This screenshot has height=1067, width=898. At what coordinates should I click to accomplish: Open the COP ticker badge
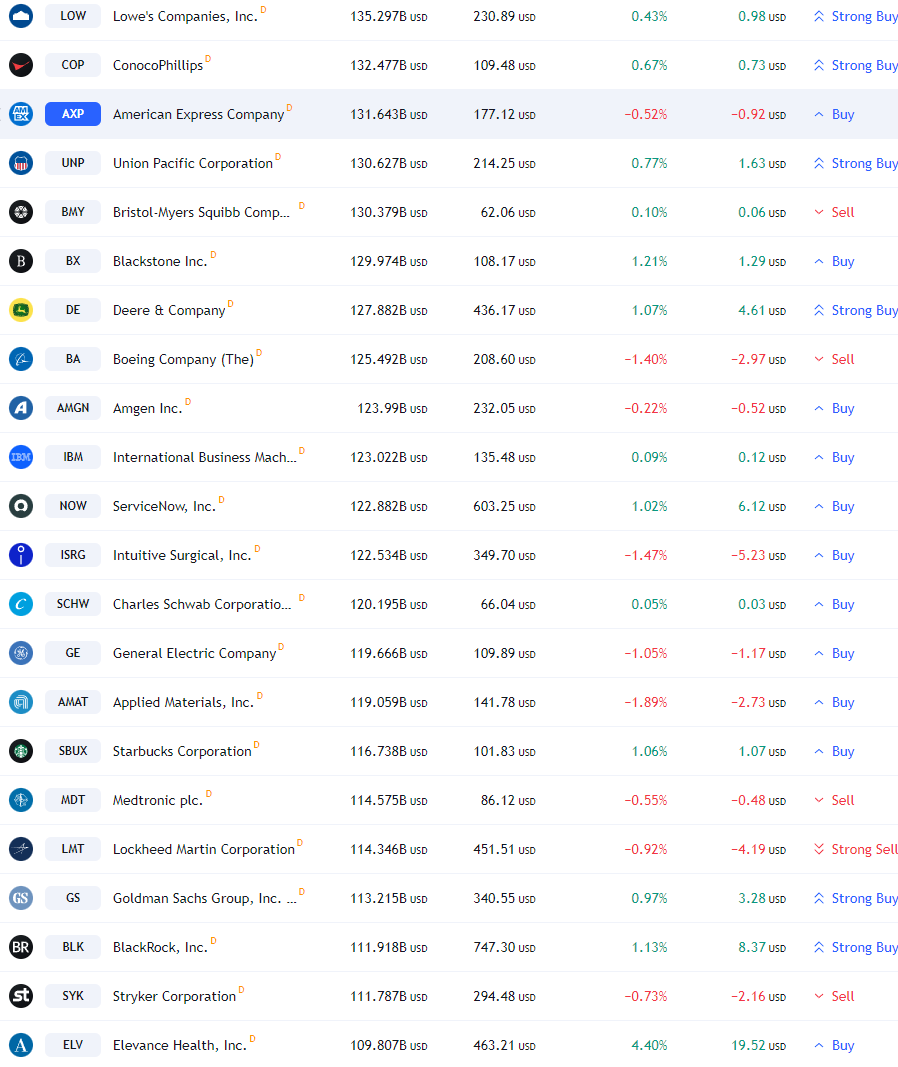click(x=73, y=65)
